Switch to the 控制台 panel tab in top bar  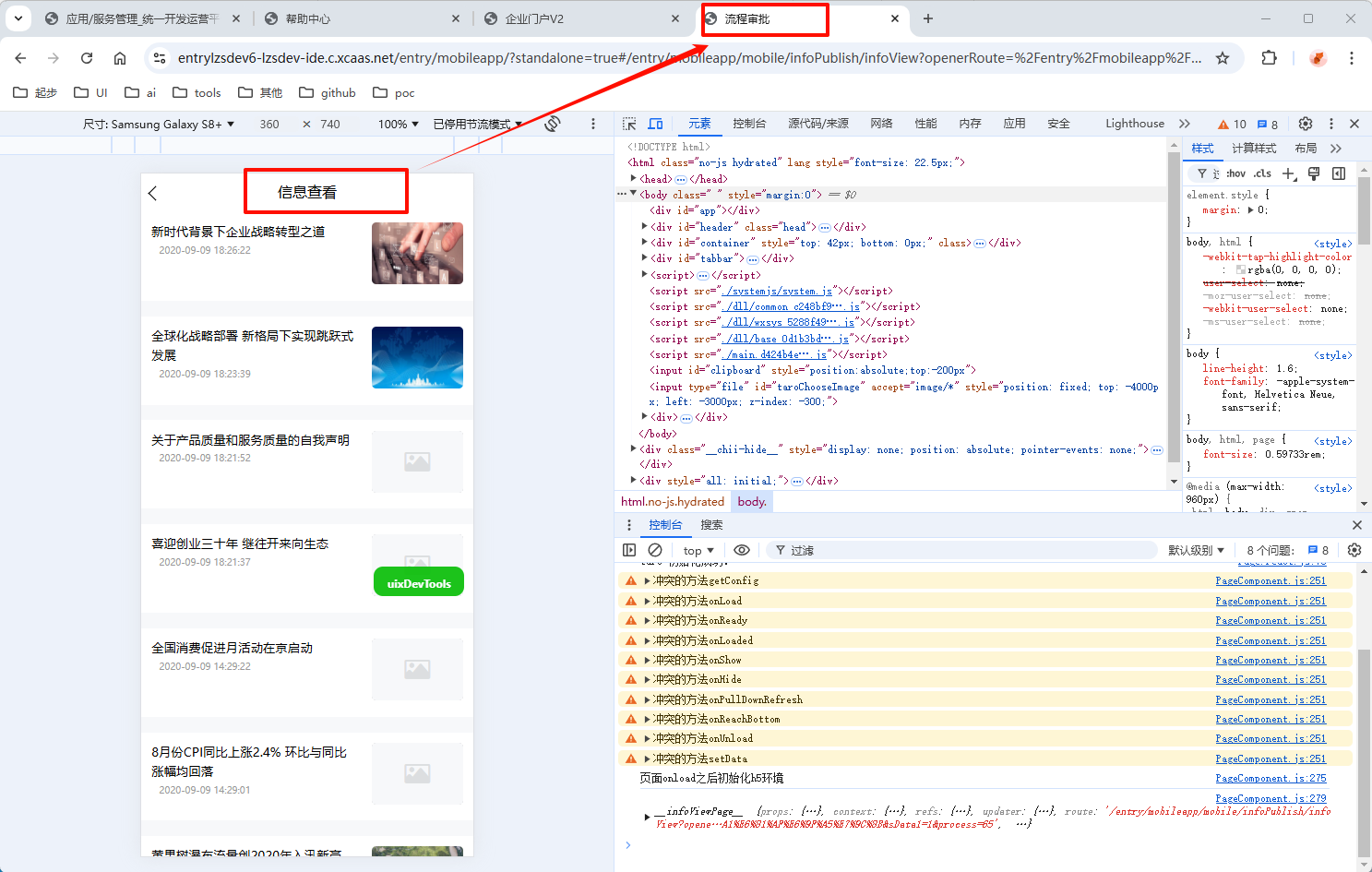click(x=749, y=124)
